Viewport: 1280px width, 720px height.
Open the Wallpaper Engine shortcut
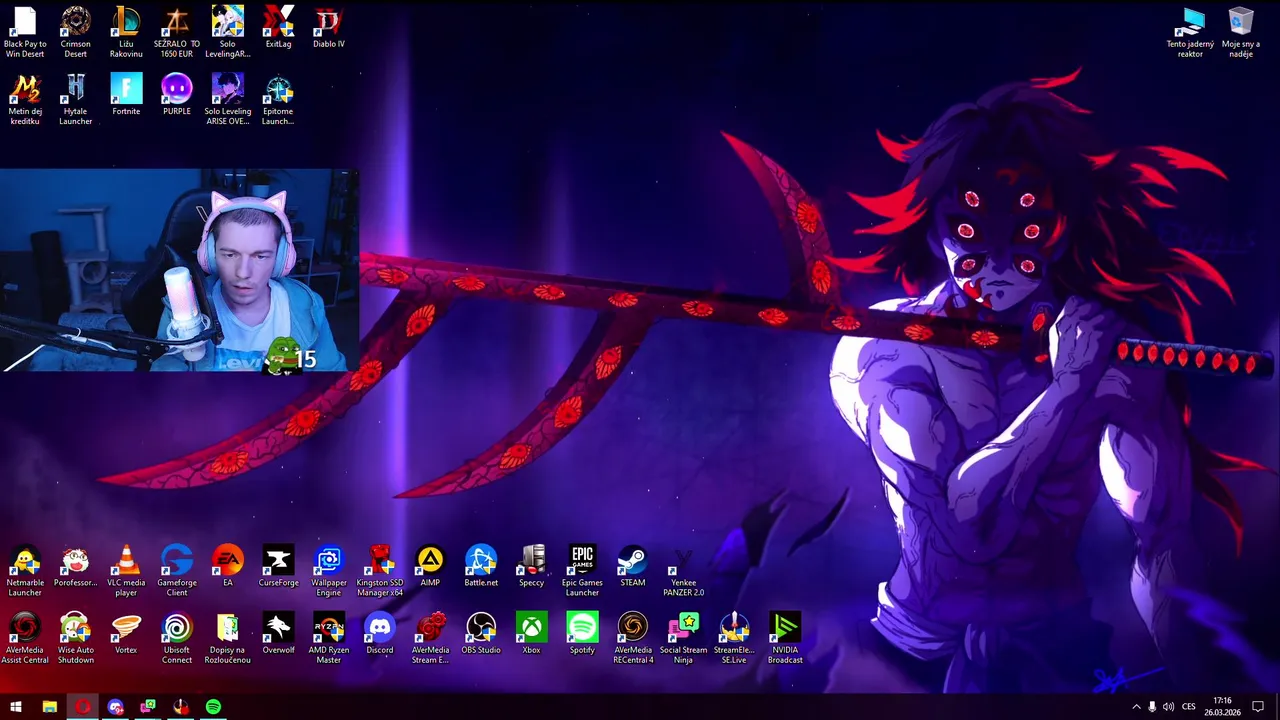click(329, 571)
